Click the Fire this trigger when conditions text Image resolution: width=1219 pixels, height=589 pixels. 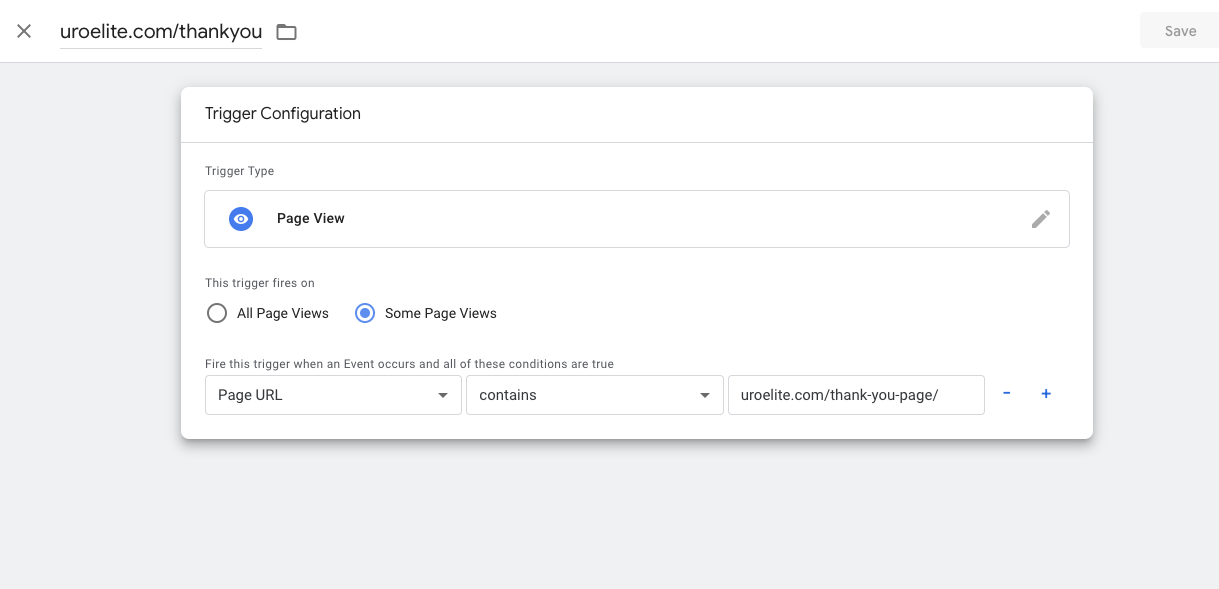pyautogui.click(x=409, y=364)
